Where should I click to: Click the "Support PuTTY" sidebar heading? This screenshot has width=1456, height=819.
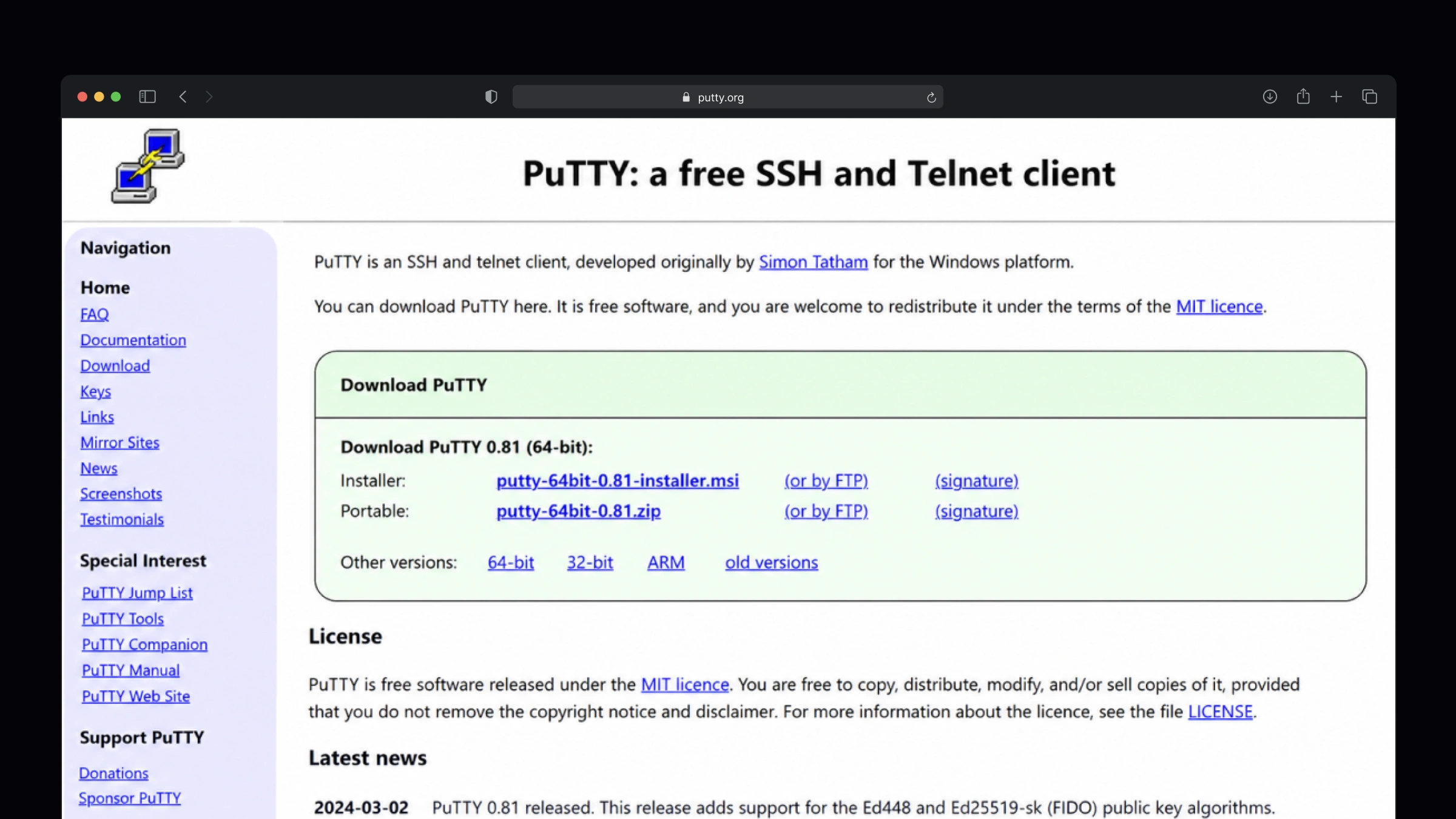[142, 737]
